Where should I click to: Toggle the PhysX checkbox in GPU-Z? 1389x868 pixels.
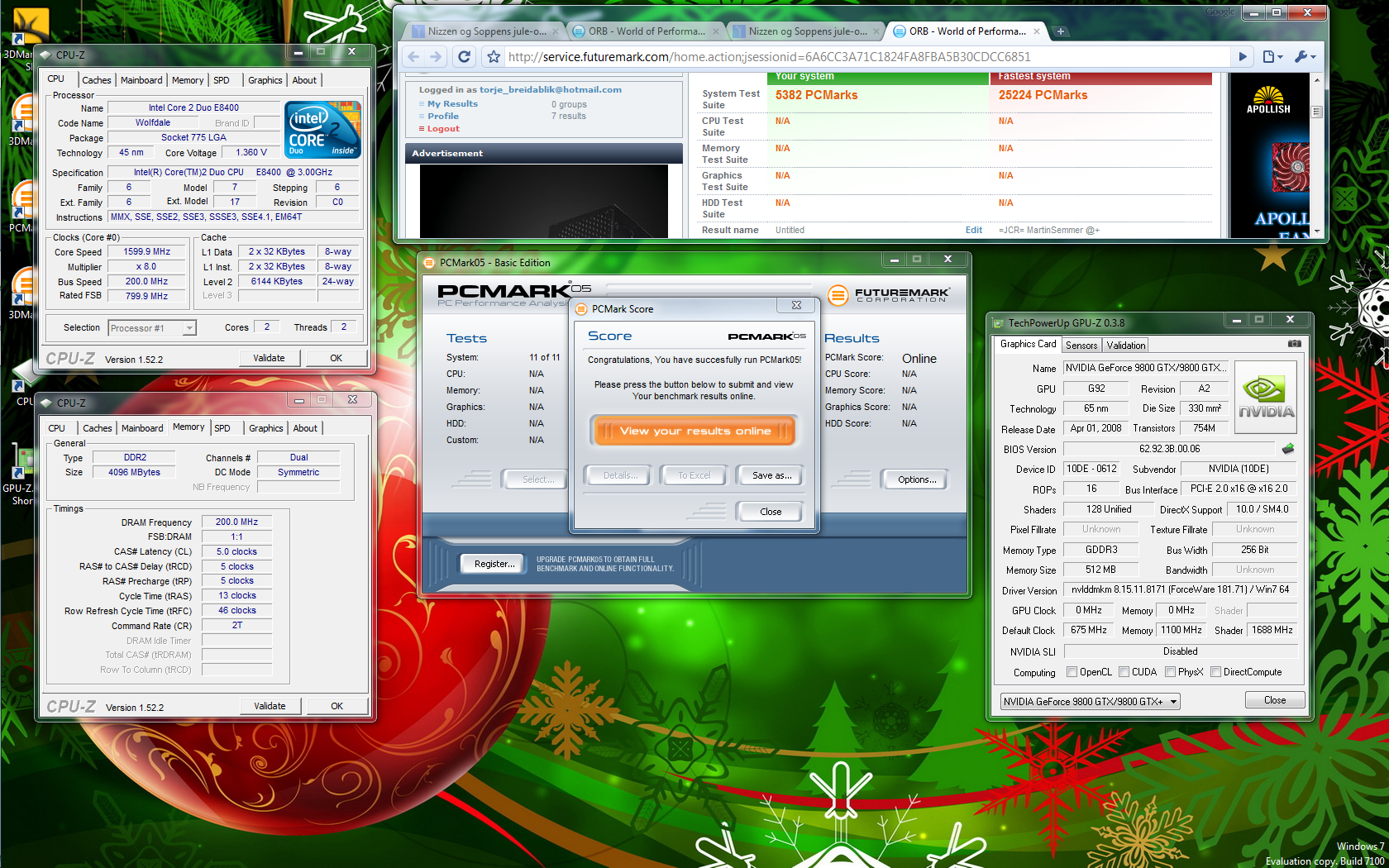1170,672
